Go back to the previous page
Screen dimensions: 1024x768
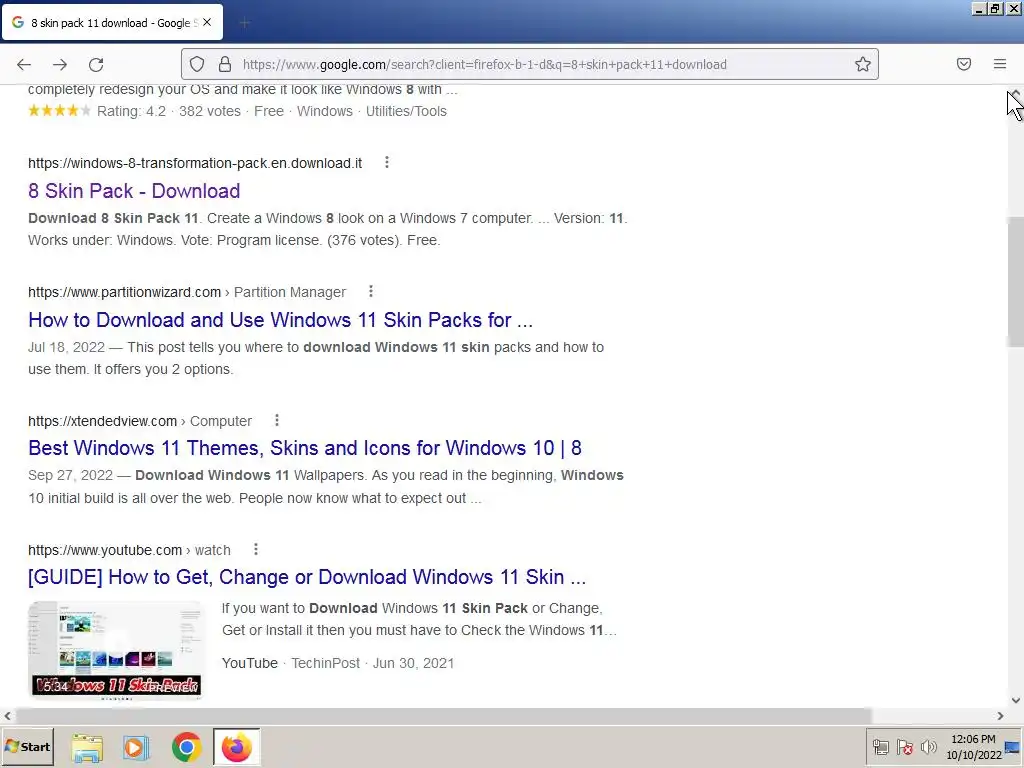tap(24, 64)
